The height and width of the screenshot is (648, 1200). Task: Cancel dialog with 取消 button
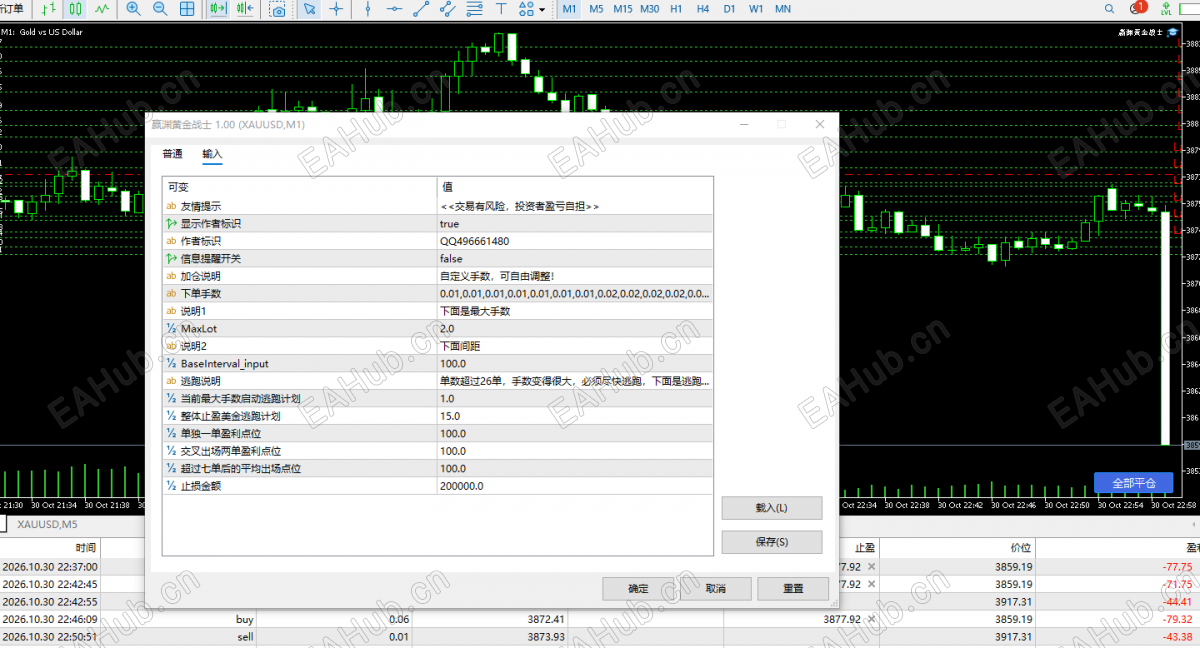click(x=715, y=588)
